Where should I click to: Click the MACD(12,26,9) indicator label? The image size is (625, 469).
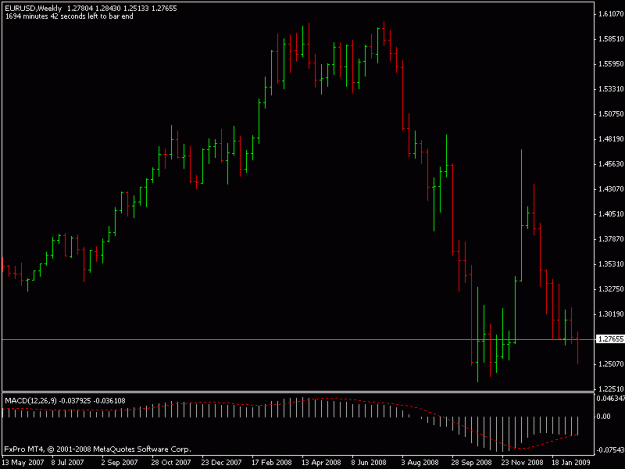click(31, 401)
